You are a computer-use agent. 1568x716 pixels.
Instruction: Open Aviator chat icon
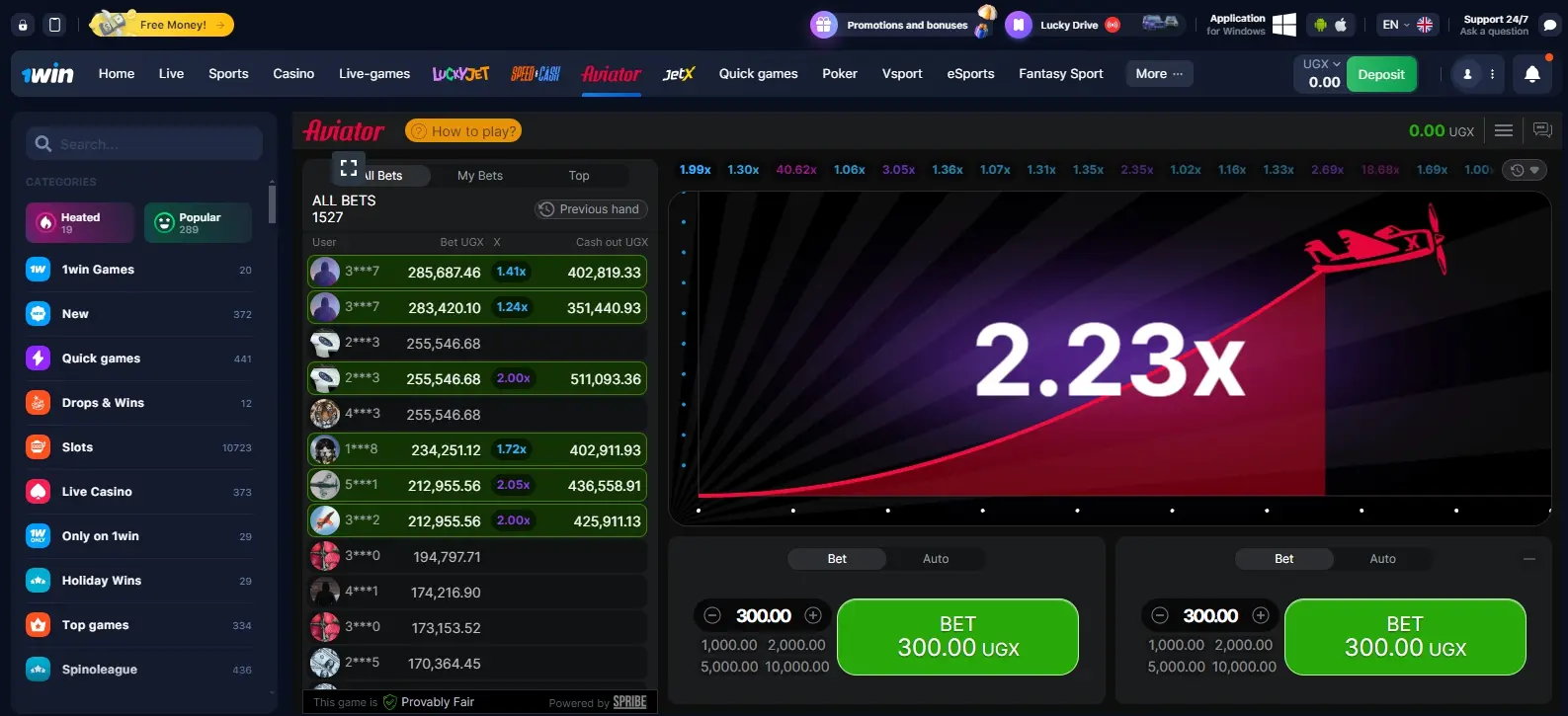(1542, 130)
